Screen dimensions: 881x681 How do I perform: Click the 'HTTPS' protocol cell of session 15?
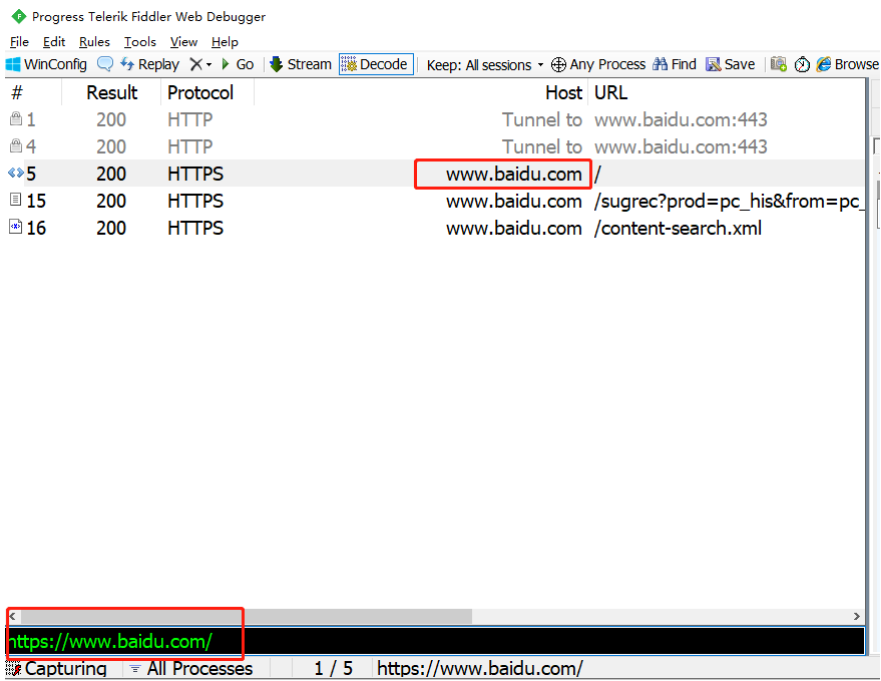point(195,201)
